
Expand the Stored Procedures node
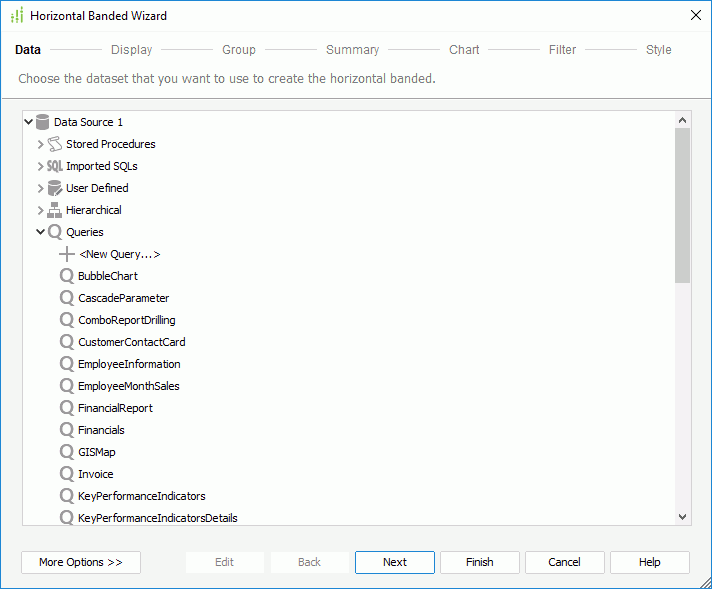(40, 144)
